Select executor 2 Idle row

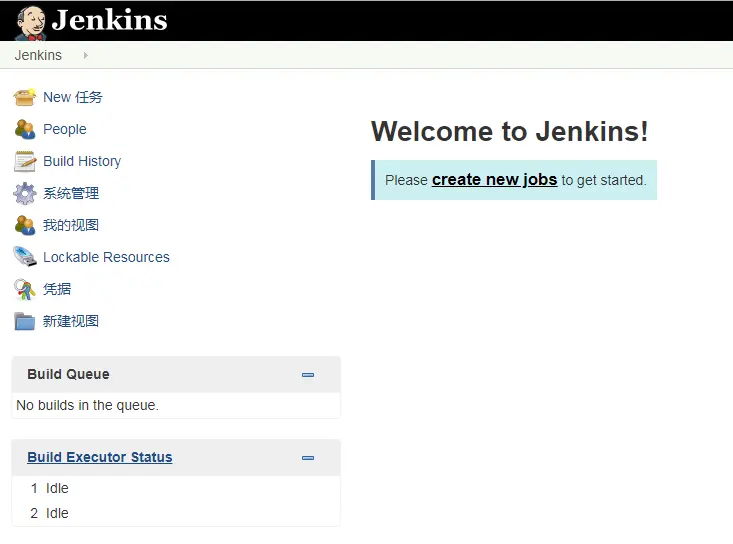(x=176, y=513)
